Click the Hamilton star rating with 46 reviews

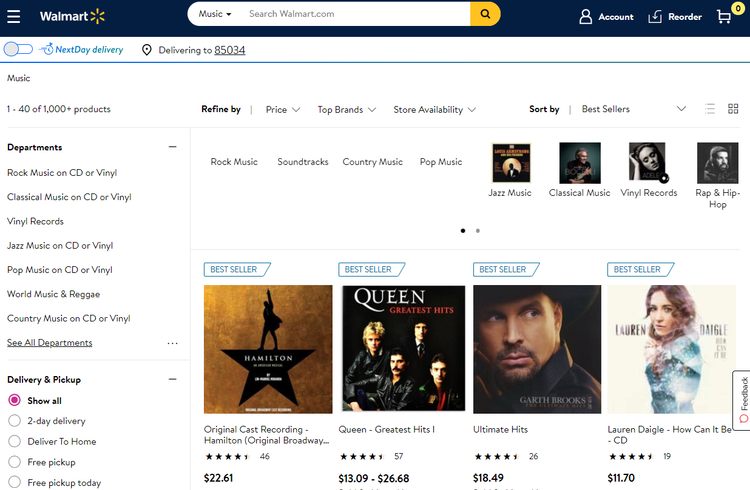[237, 457]
